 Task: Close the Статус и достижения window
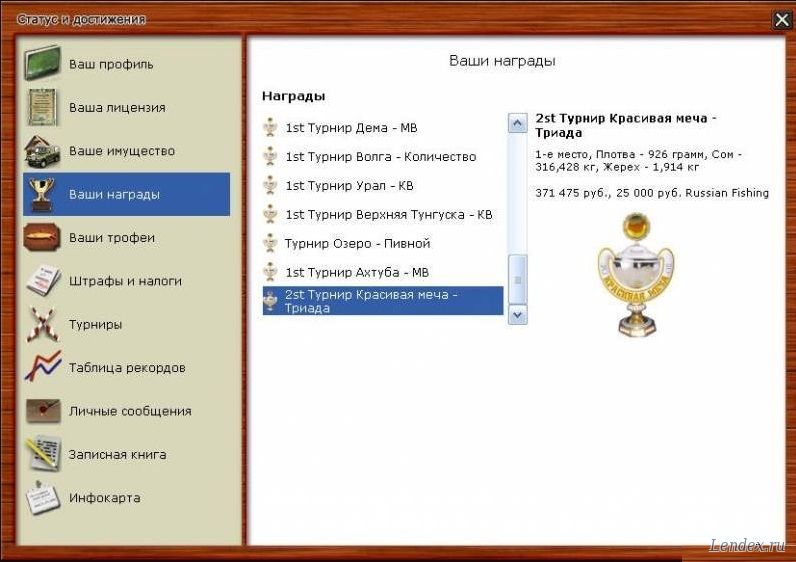782,19
